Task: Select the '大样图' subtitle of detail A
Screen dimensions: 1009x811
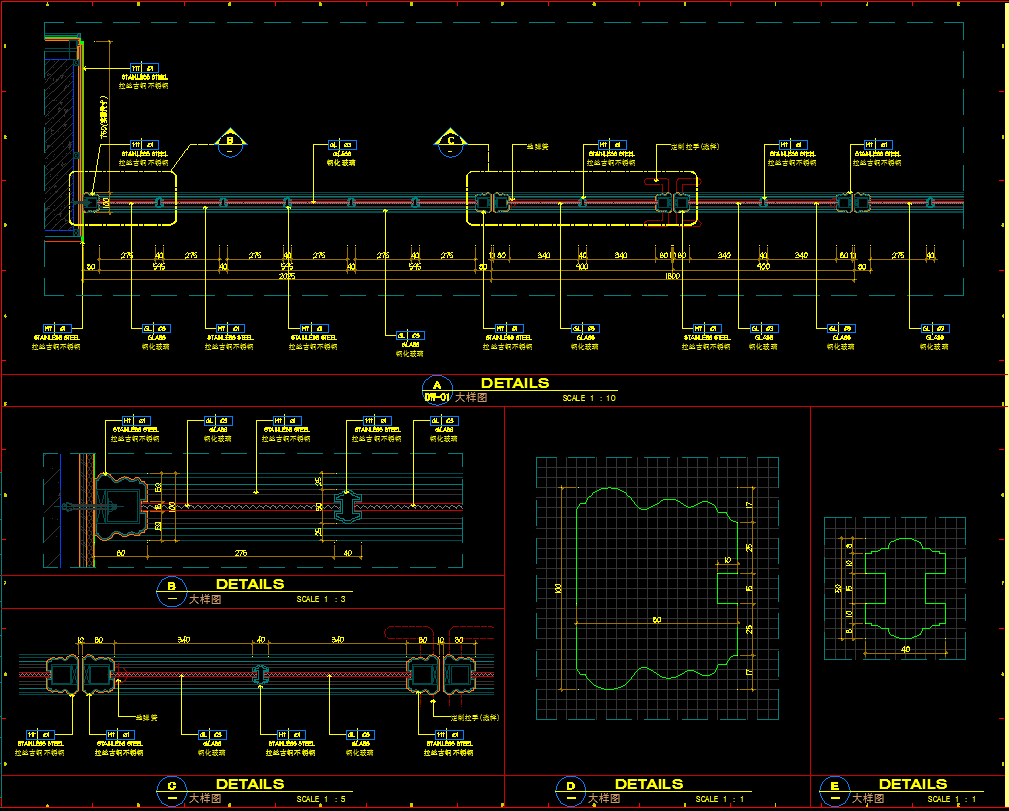Action: tap(471, 398)
